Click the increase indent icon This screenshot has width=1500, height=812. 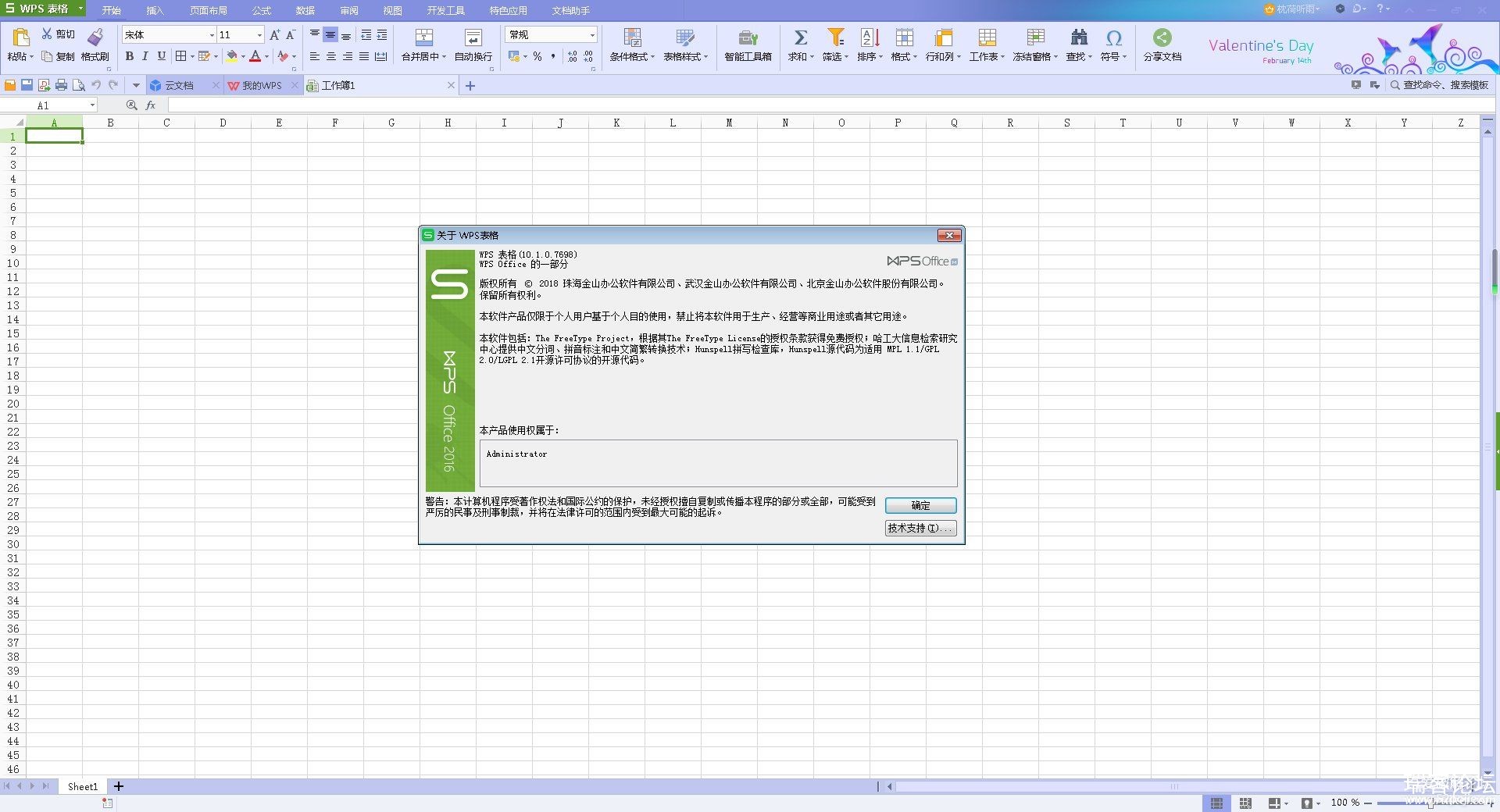click(x=381, y=35)
